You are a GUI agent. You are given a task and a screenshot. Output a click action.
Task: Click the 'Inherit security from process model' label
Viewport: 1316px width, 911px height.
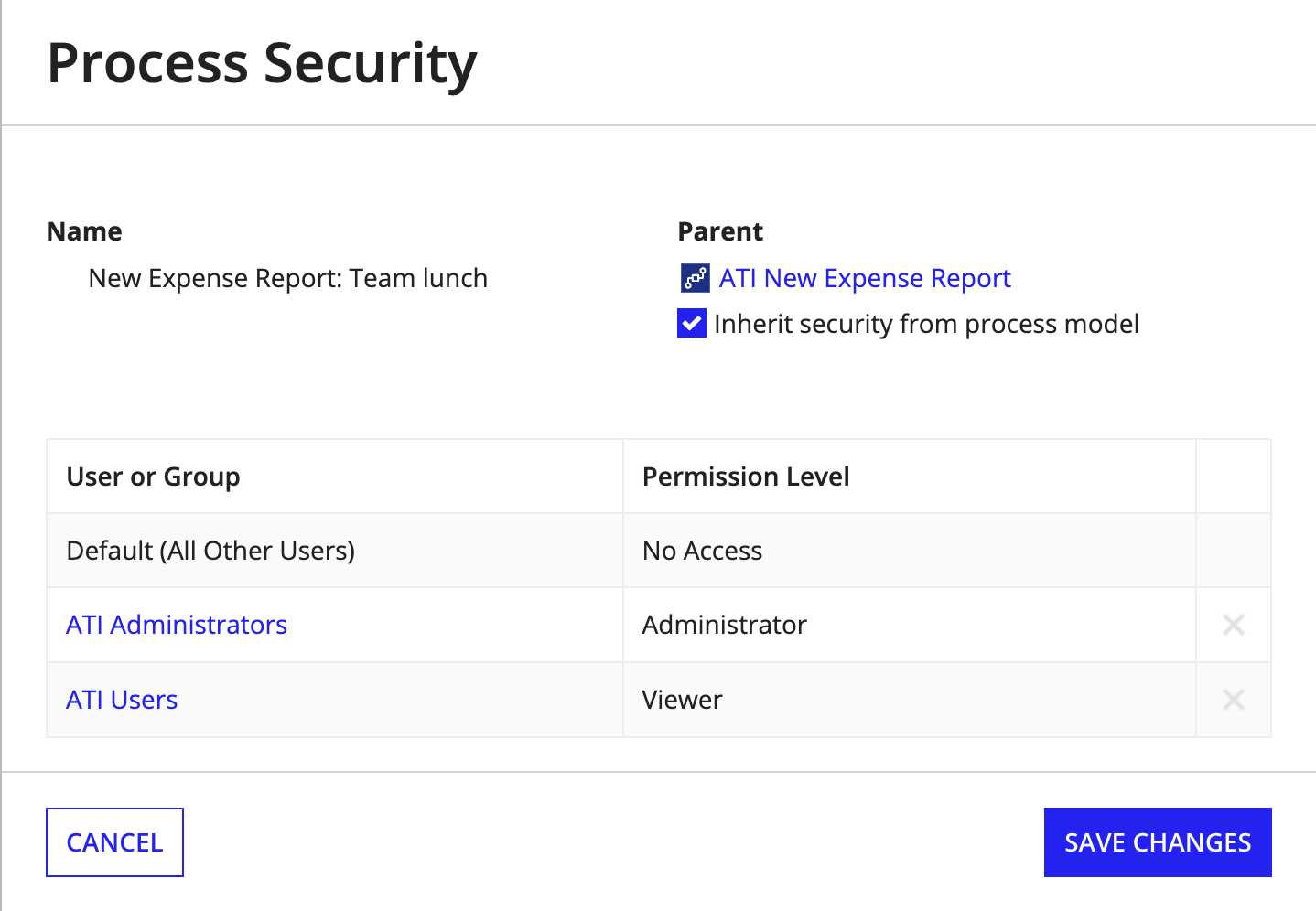click(x=926, y=324)
